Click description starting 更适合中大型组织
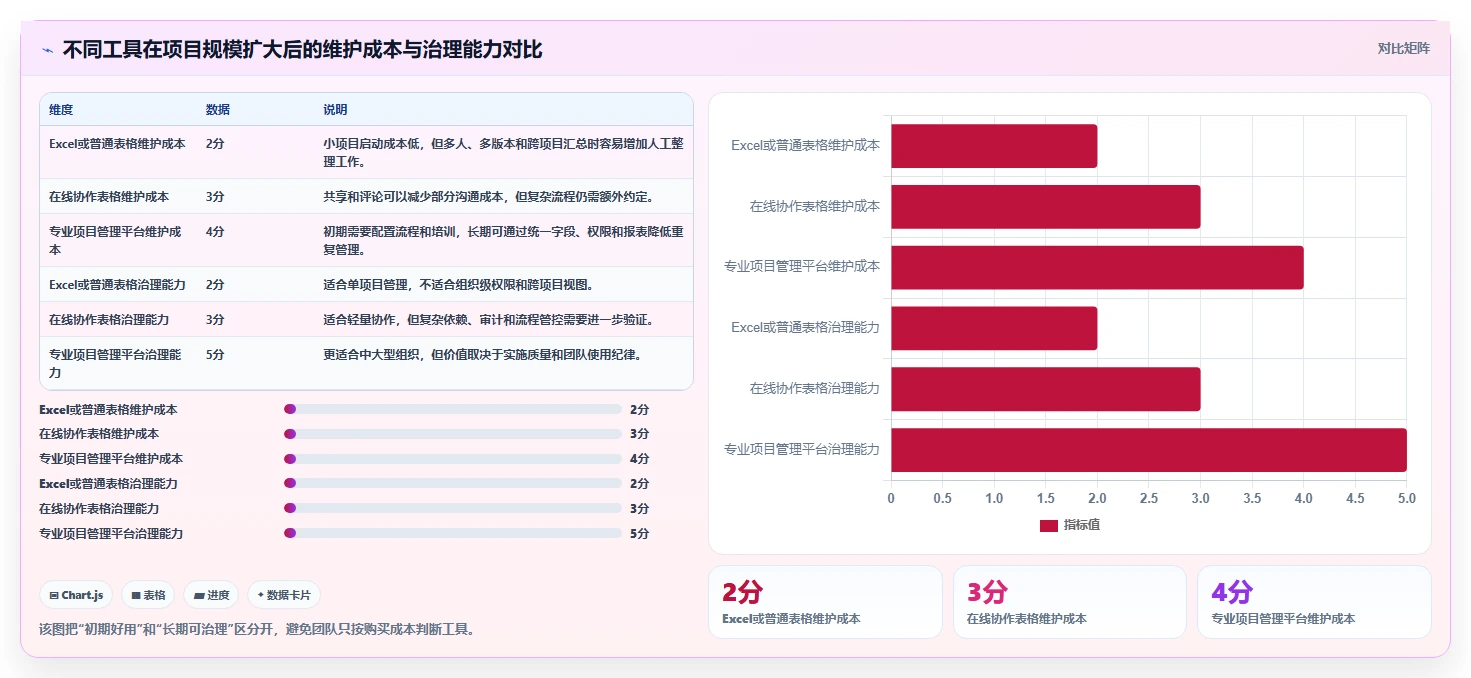Image resolution: width=1471 pixels, height=678 pixels. (482, 354)
